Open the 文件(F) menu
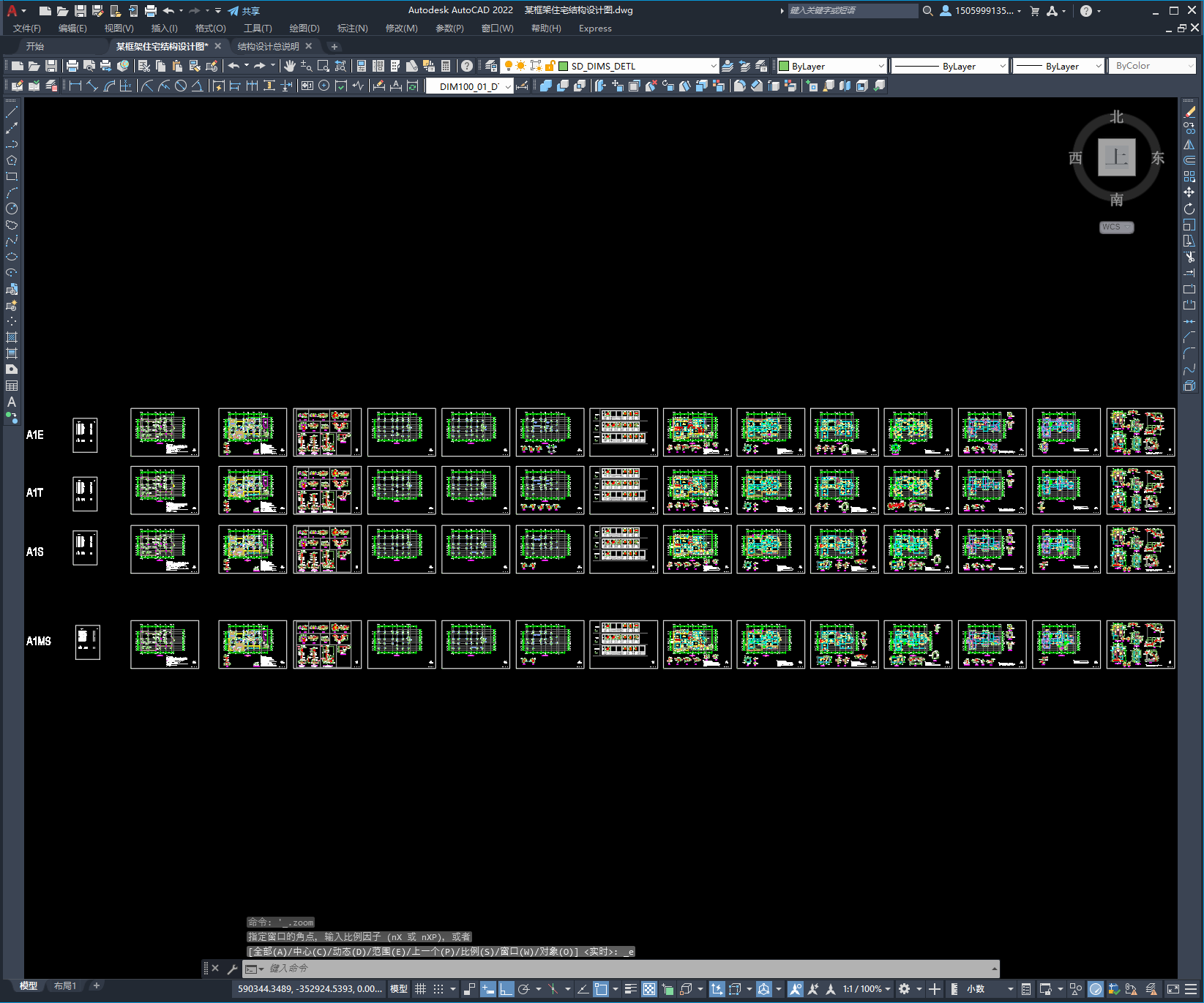1204x1003 pixels. [x=27, y=29]
